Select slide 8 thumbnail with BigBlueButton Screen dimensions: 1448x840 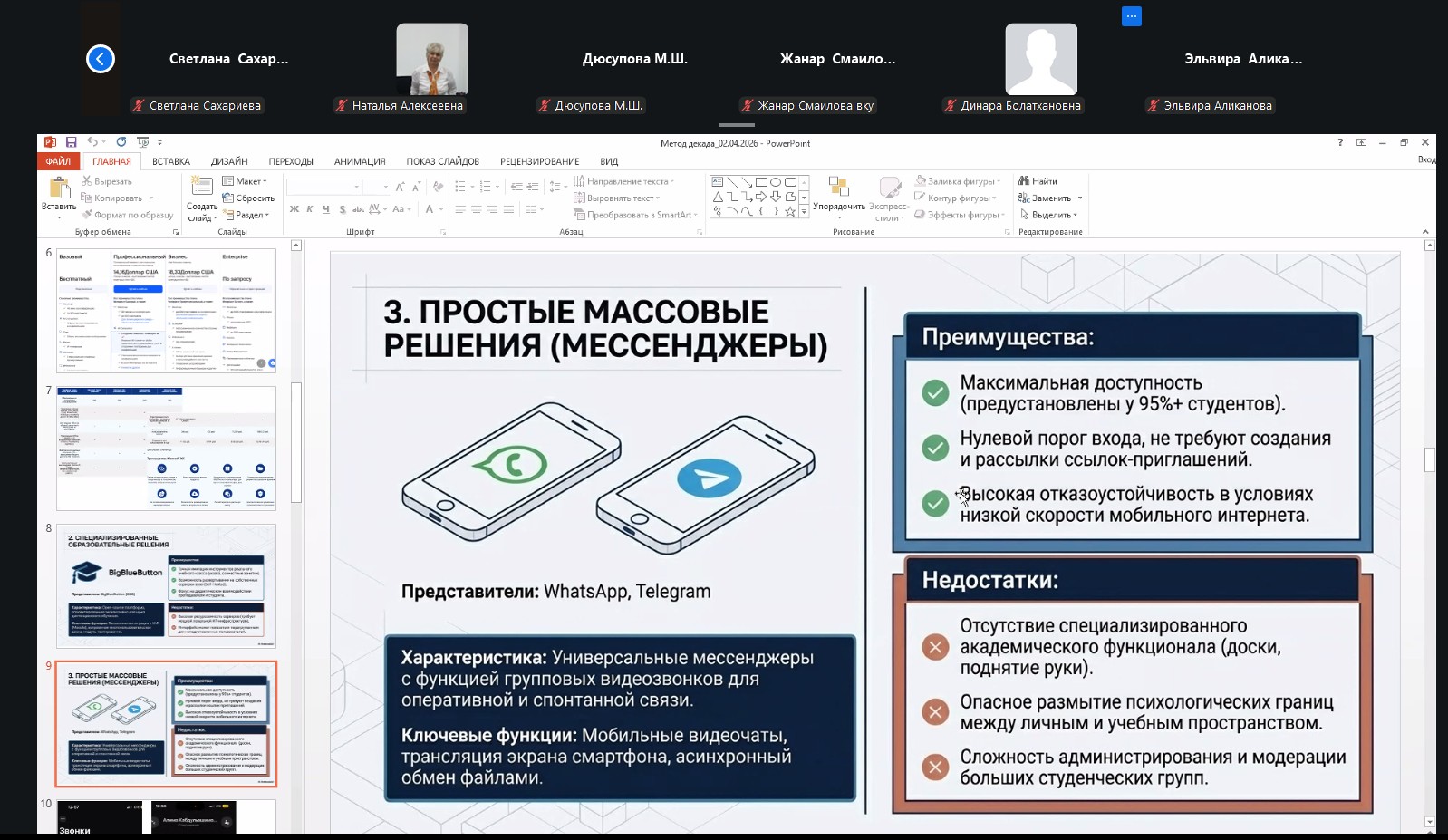point(166,585)
